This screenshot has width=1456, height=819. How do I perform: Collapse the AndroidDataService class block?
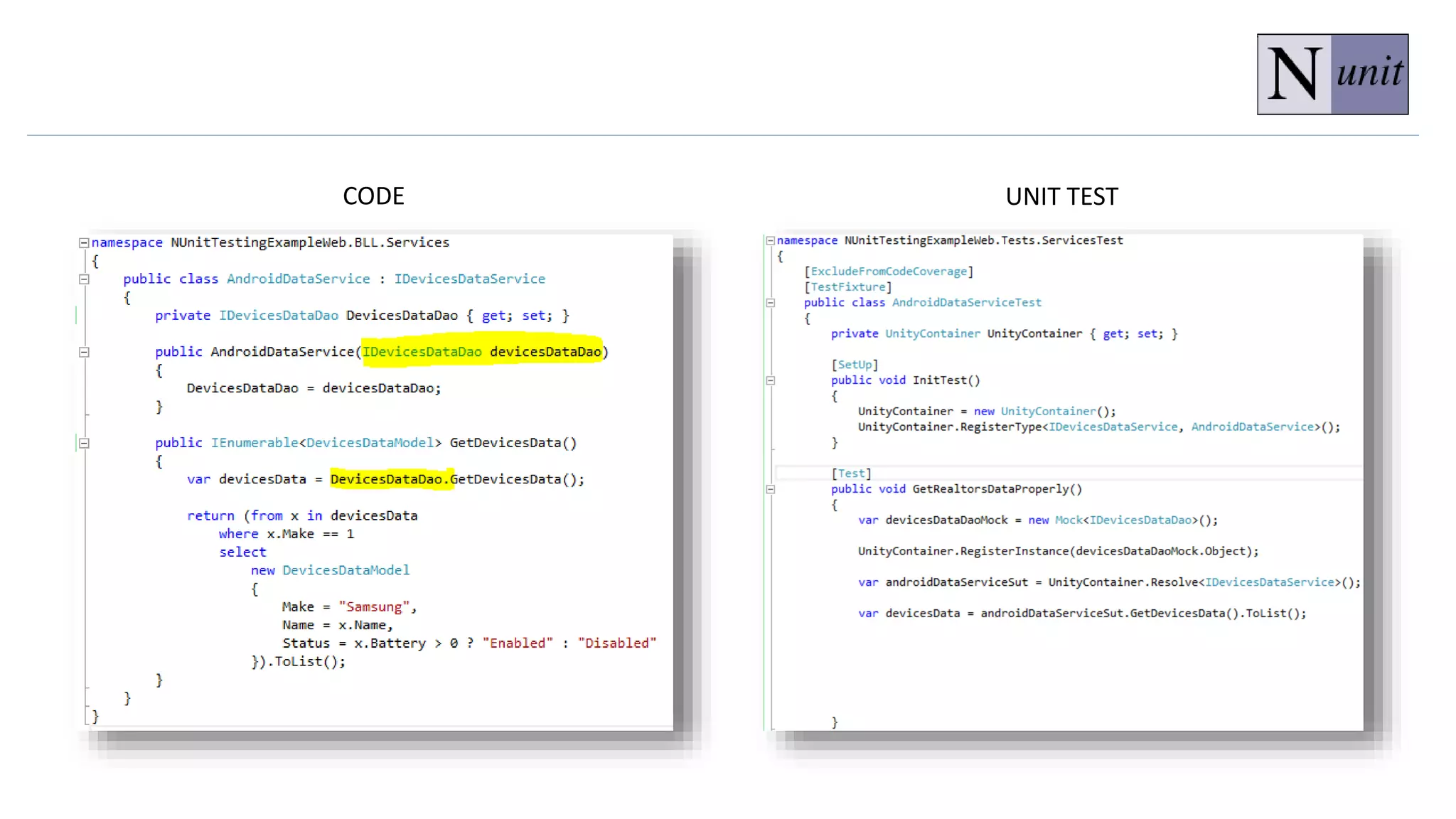tap(84, 279)
